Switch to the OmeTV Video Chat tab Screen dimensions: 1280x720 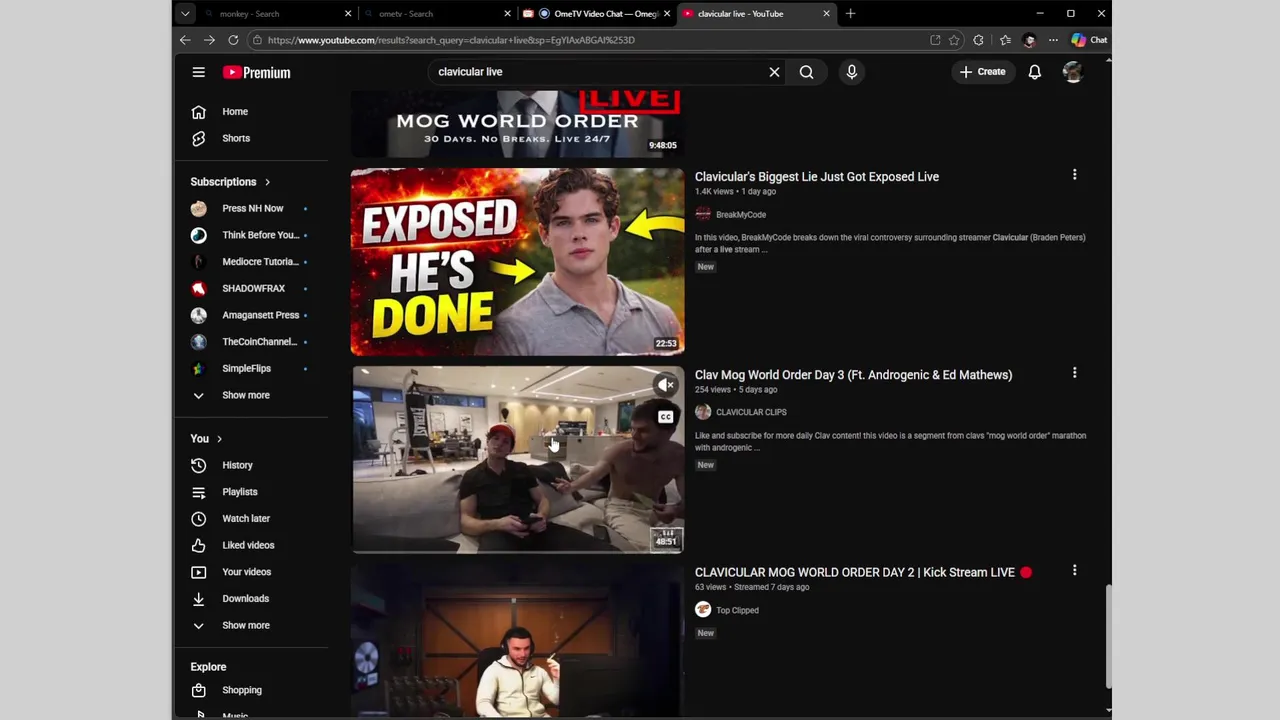pyautogui.click(x=598, y=14)
